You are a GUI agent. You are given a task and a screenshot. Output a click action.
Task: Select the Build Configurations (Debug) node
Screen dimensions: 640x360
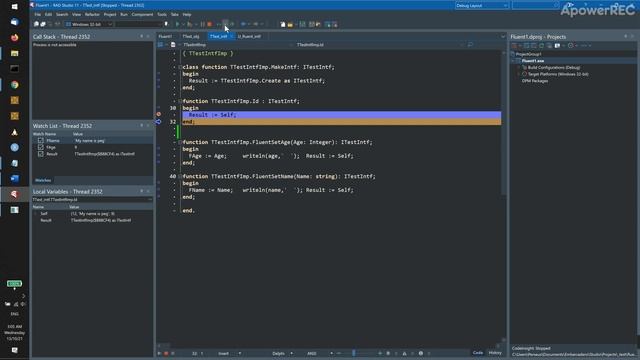(x=554, y=67)
